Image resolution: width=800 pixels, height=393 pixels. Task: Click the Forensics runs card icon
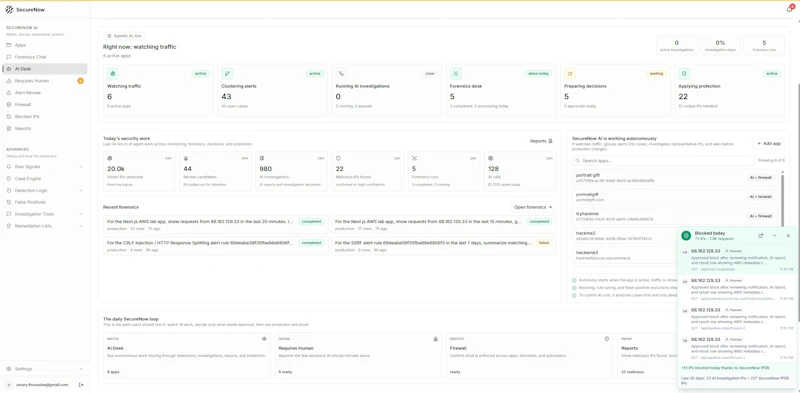(414, 158)
